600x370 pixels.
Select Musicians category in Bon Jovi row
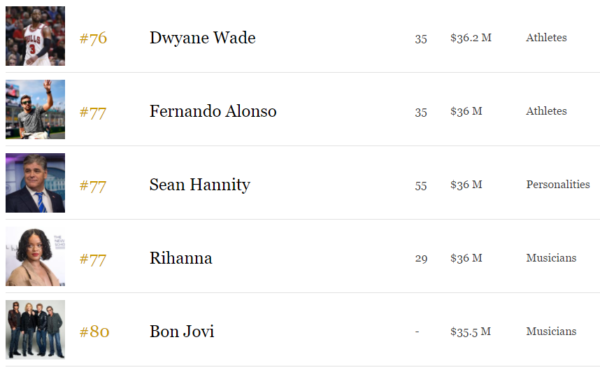pos(551,331)
